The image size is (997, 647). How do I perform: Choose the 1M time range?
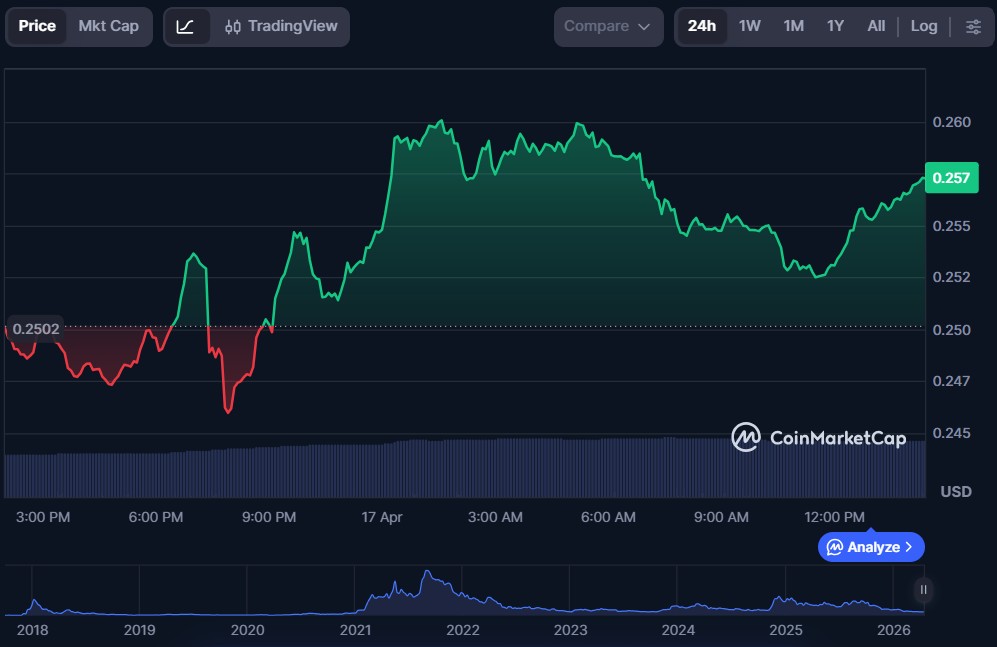point(793,26)
